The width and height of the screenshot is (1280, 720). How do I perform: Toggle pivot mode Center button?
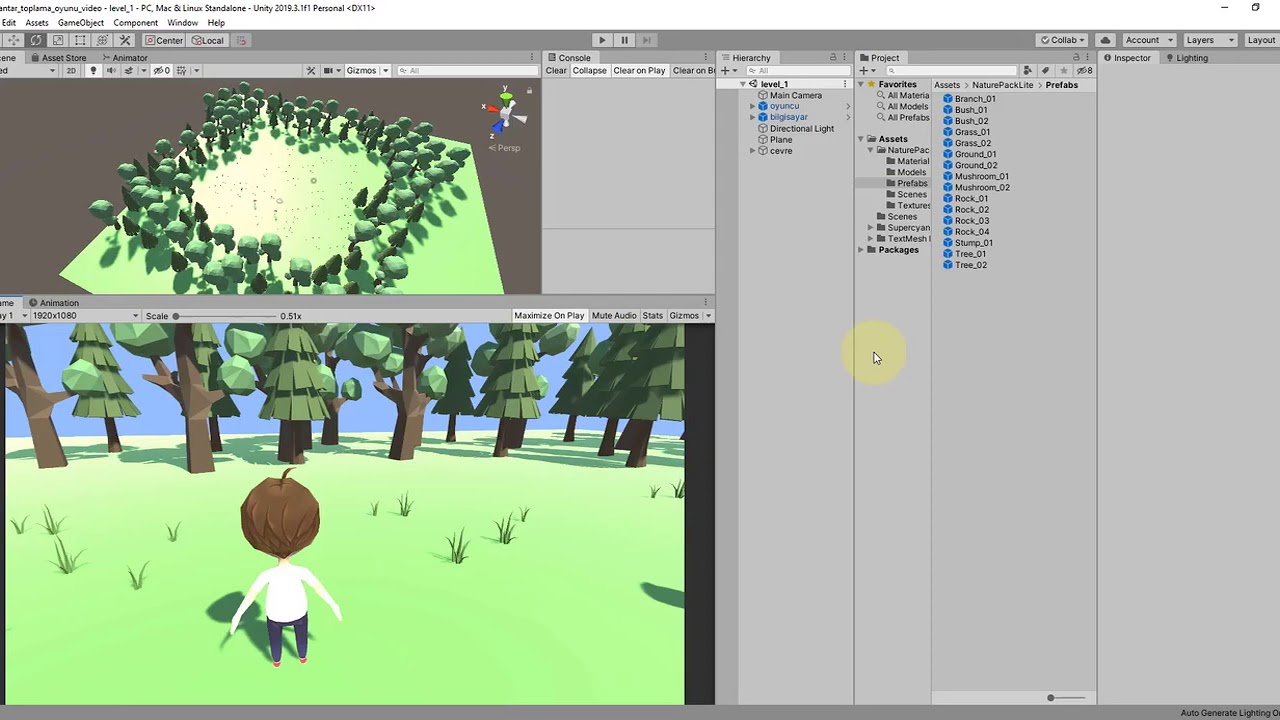164,40
